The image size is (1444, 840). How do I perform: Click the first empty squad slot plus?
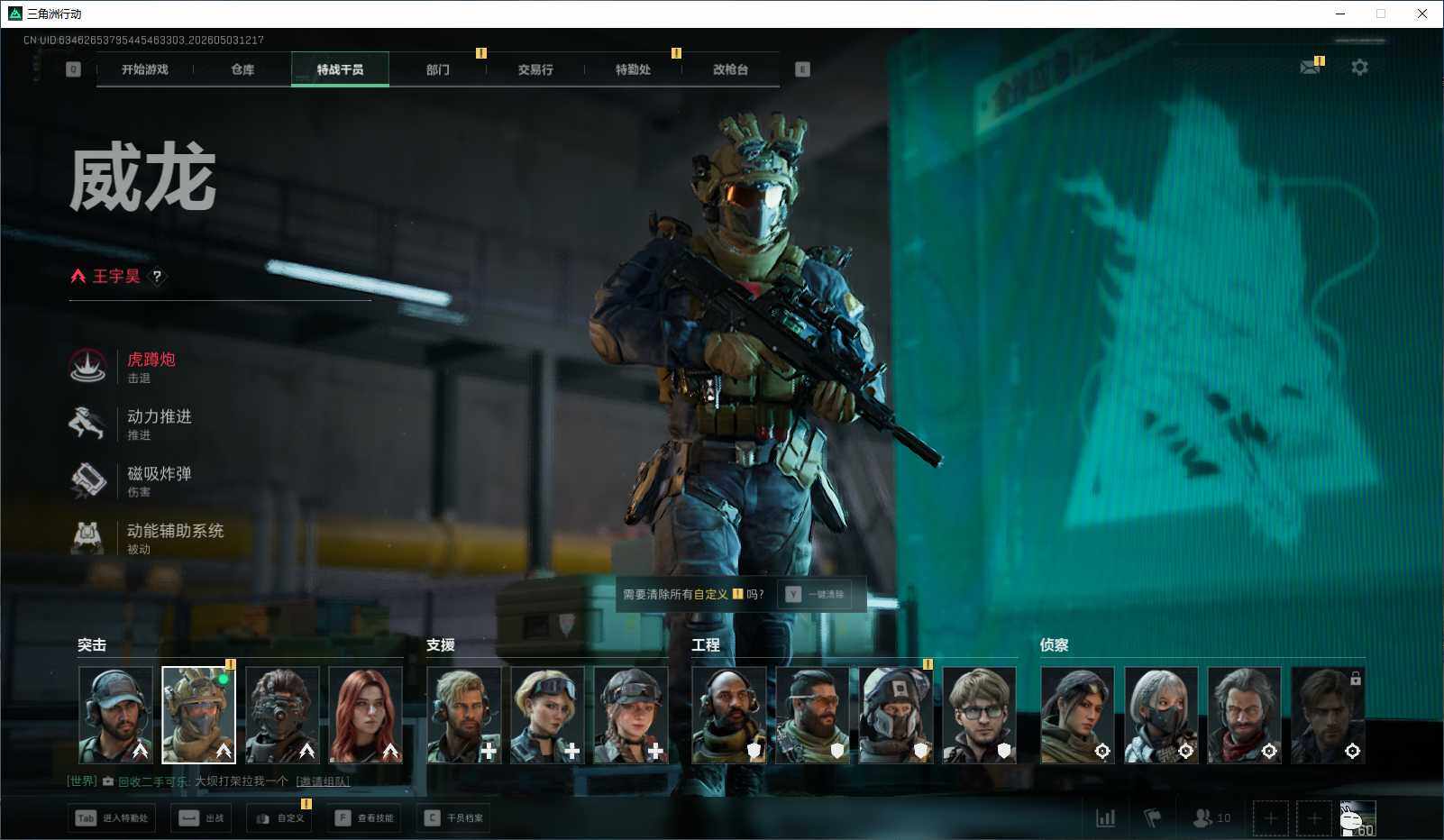coord(1270,818)
